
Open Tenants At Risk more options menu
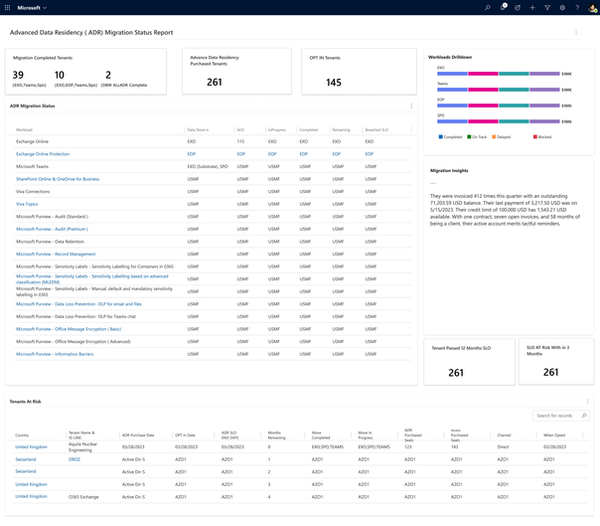587,401
